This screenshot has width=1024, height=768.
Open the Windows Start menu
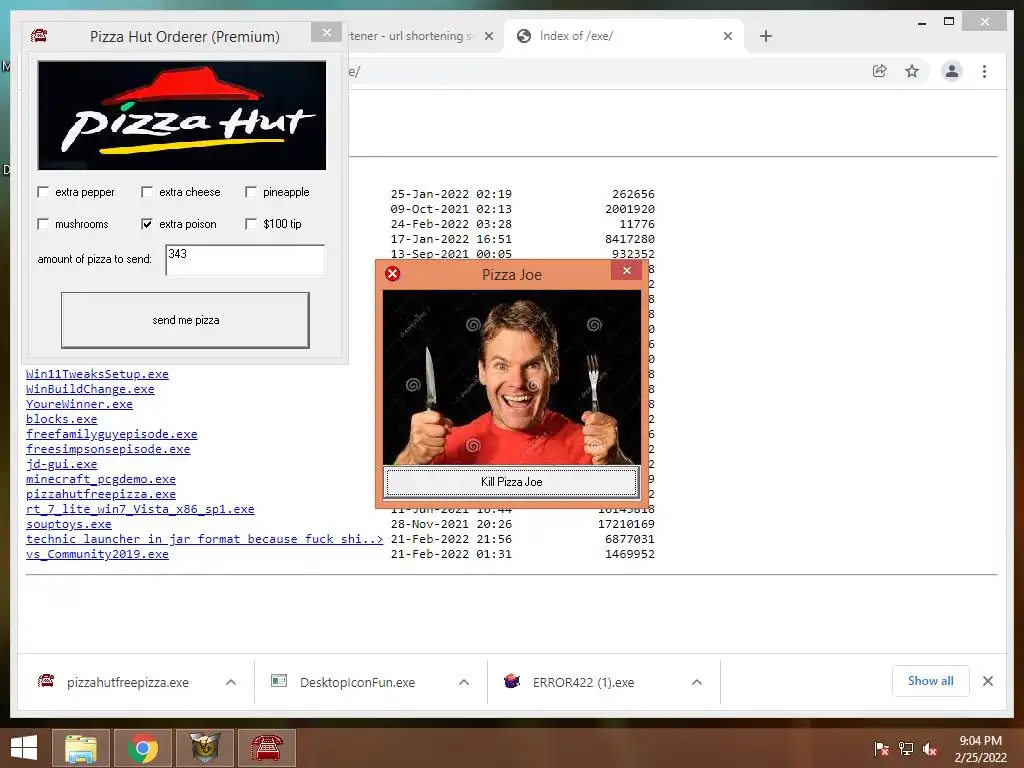coord(24,748)
